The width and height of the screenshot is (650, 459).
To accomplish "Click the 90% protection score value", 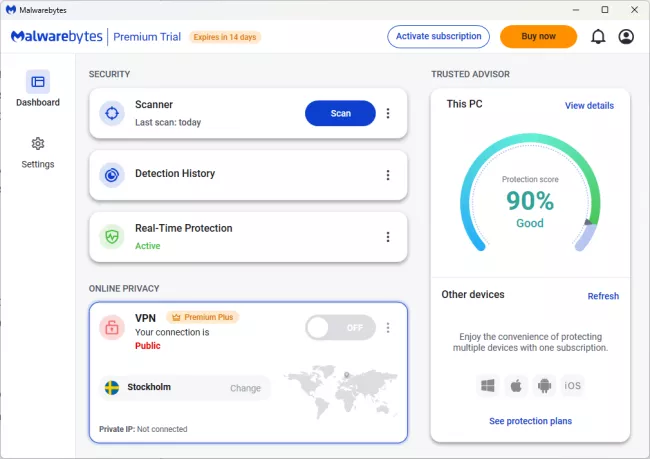I will [x=530, y=201].
